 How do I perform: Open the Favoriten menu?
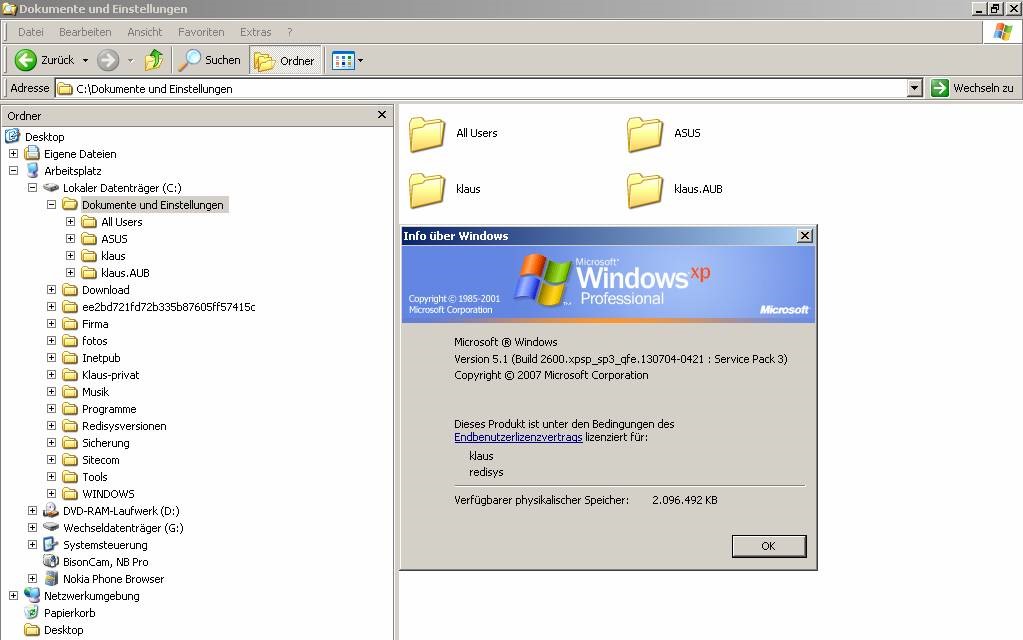pos(201,32)
